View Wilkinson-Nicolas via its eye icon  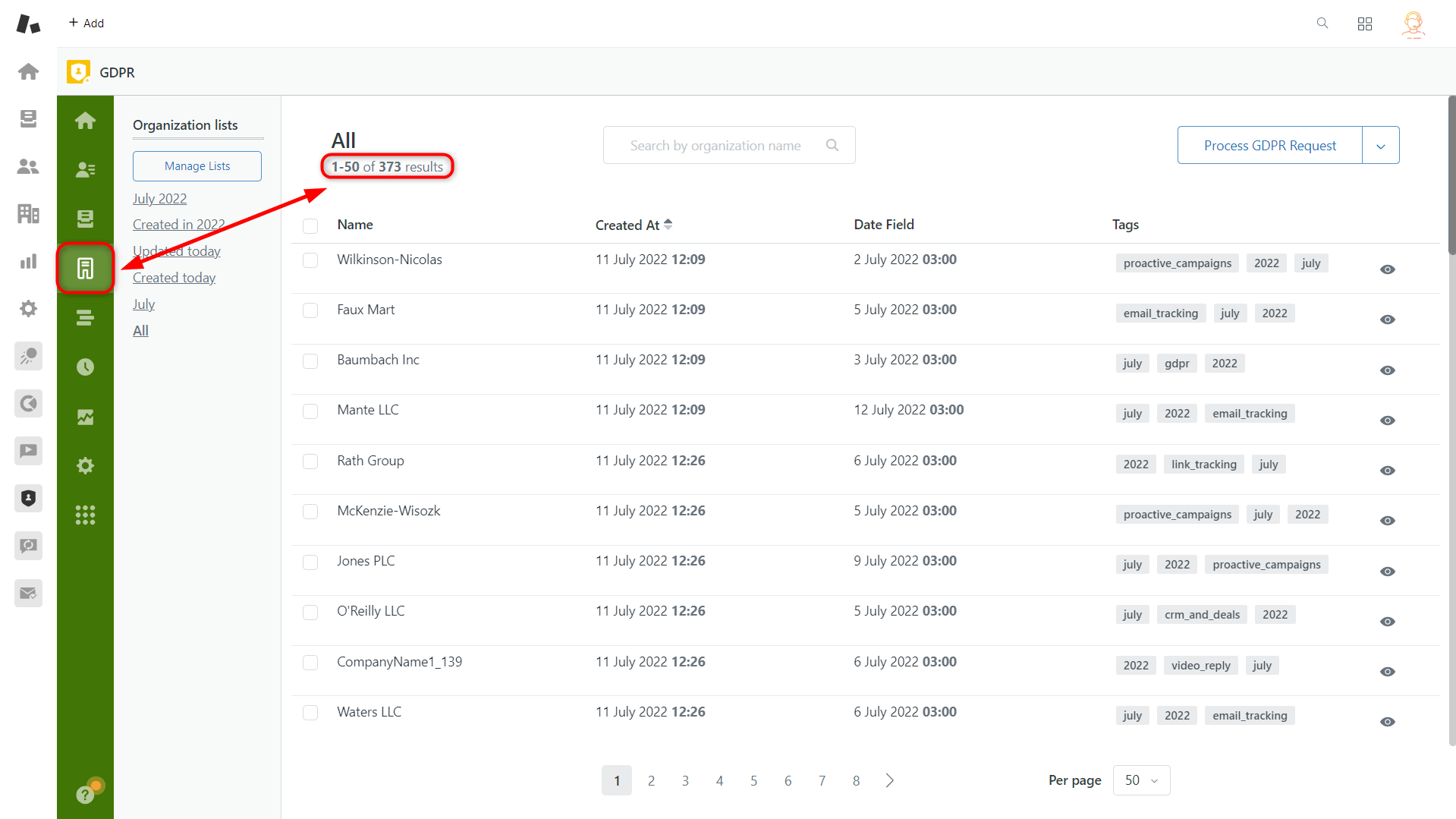(1387, 269)
